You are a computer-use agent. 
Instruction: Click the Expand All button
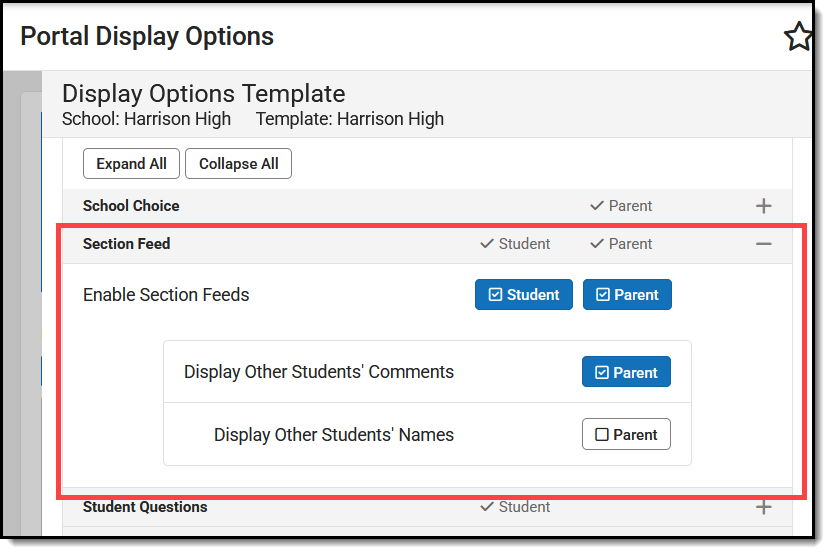pos(131,164)
